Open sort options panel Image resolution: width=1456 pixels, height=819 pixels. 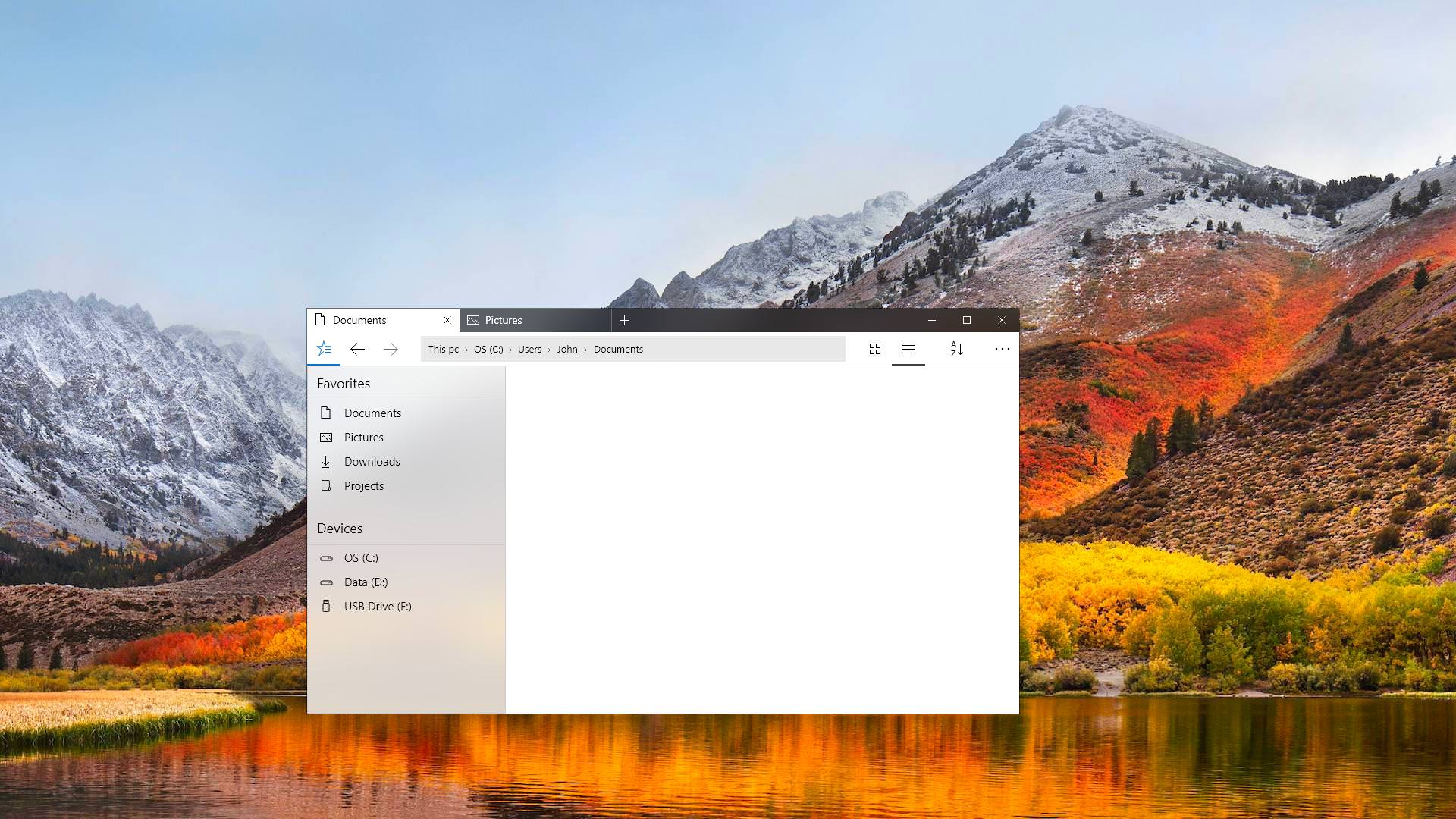point(955,349)
